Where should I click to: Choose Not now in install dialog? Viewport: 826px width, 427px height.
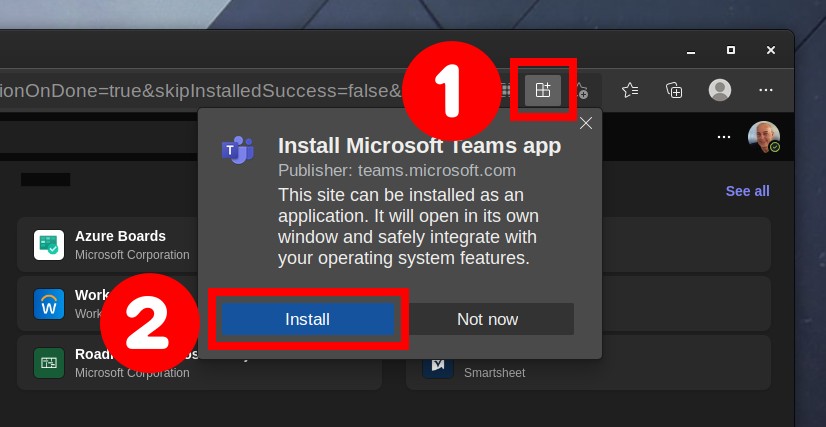pyautogui.click(x=487, y=319)
